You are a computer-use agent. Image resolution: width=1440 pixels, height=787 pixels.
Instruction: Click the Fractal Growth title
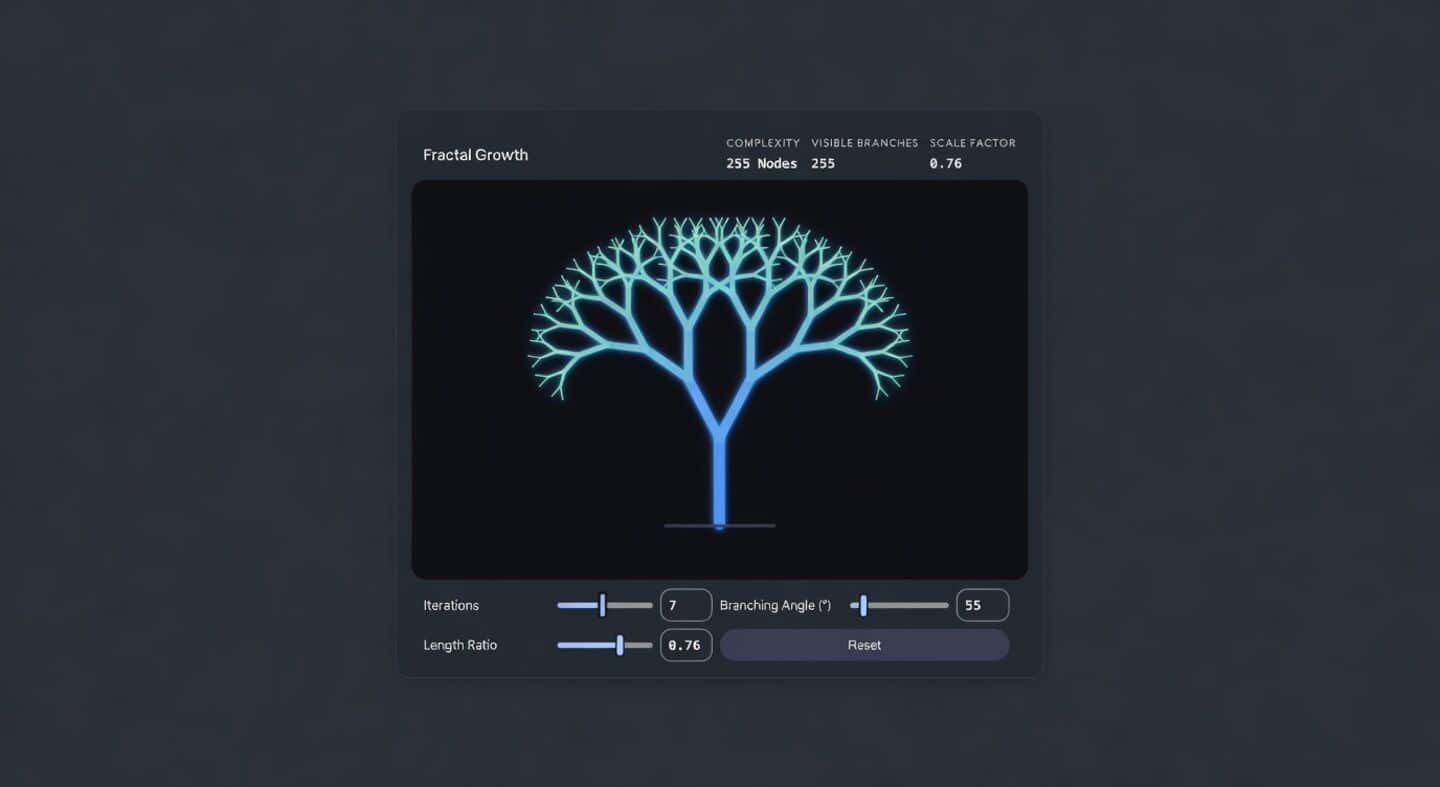pyautogui.click(x=475, y=155)
